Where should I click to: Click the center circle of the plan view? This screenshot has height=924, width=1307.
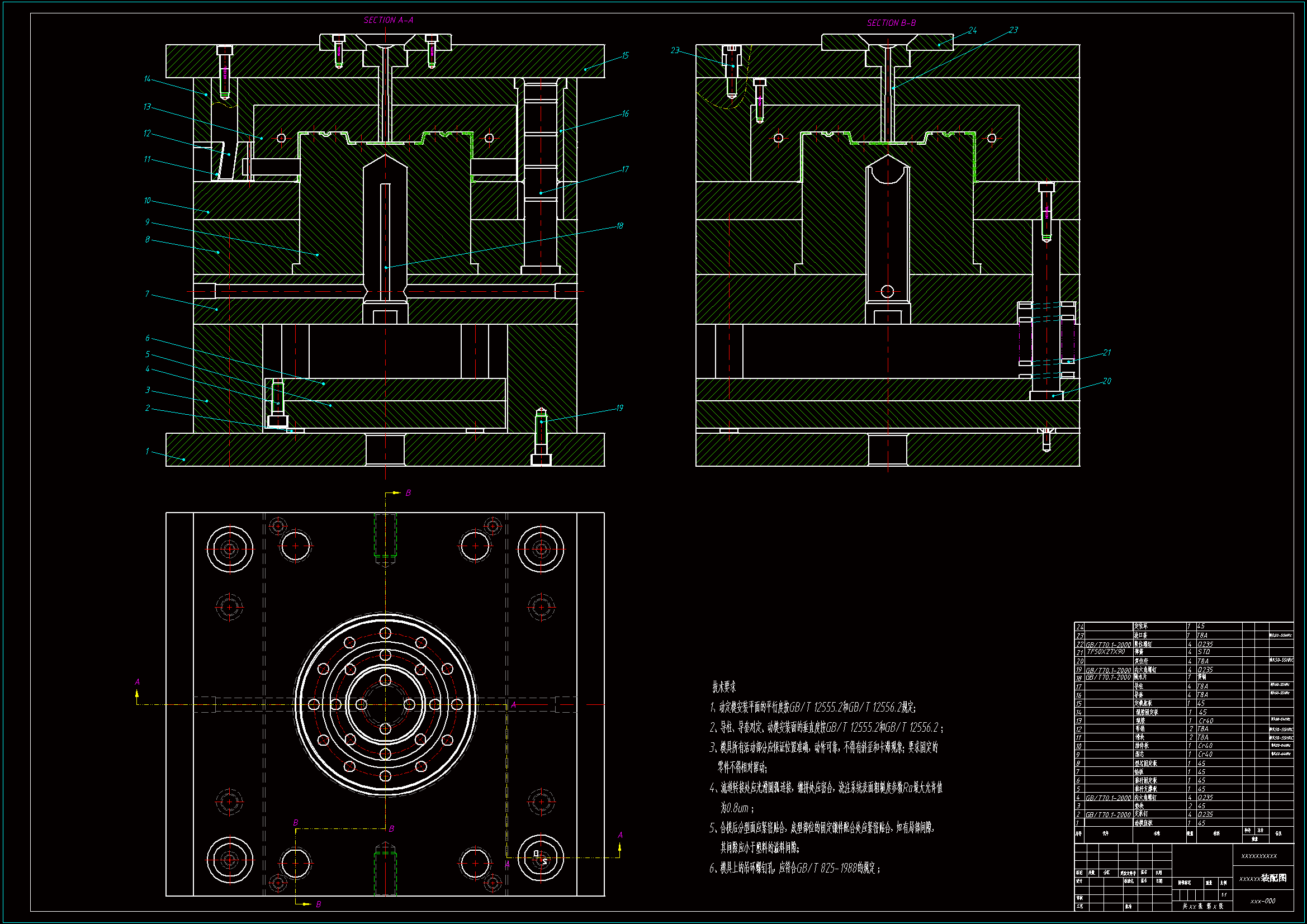point(385,704)
